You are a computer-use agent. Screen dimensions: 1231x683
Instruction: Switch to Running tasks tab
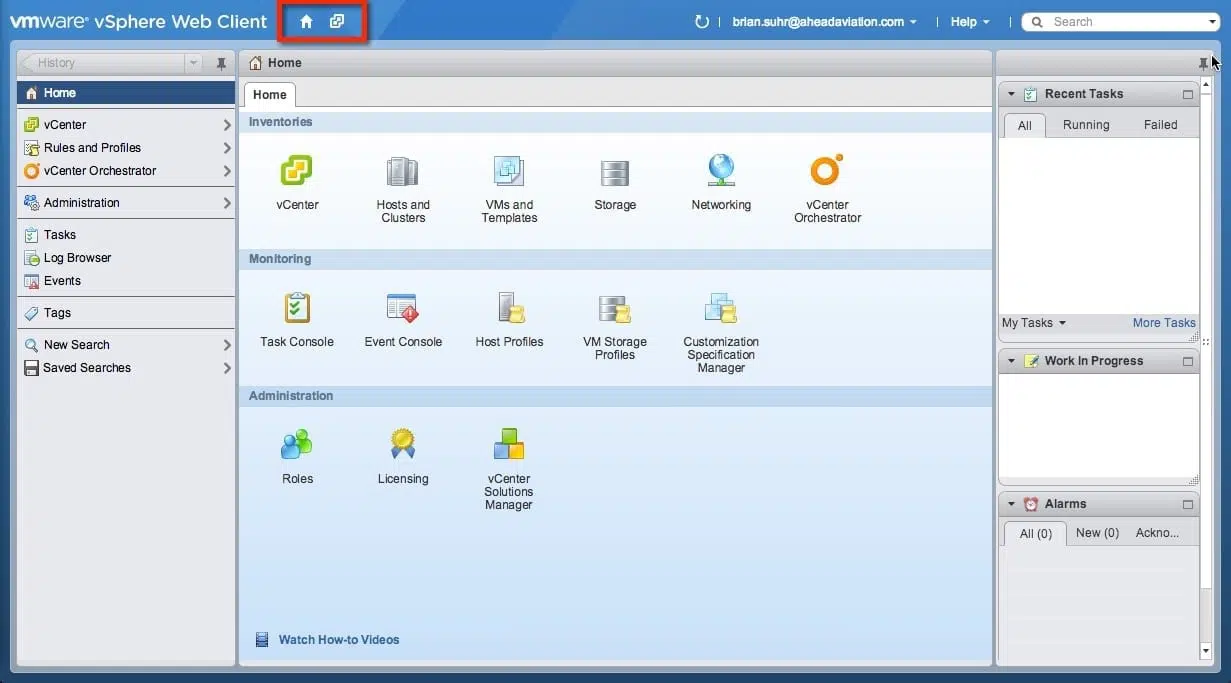(1086, 125)
